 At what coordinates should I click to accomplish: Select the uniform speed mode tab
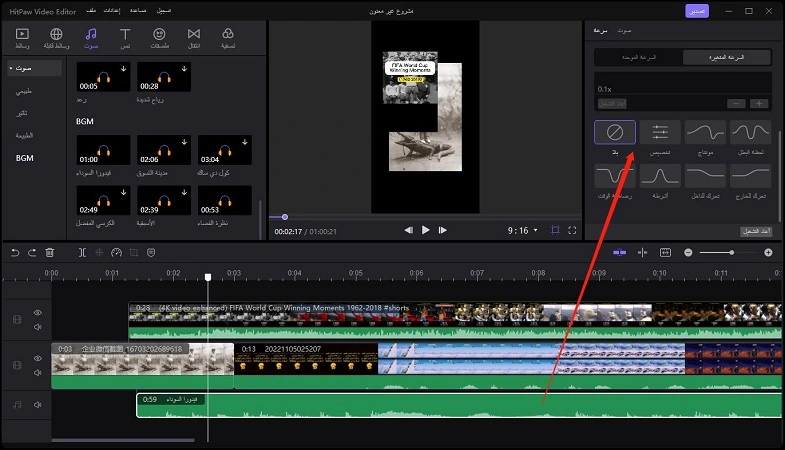click(x=639, y=57)
